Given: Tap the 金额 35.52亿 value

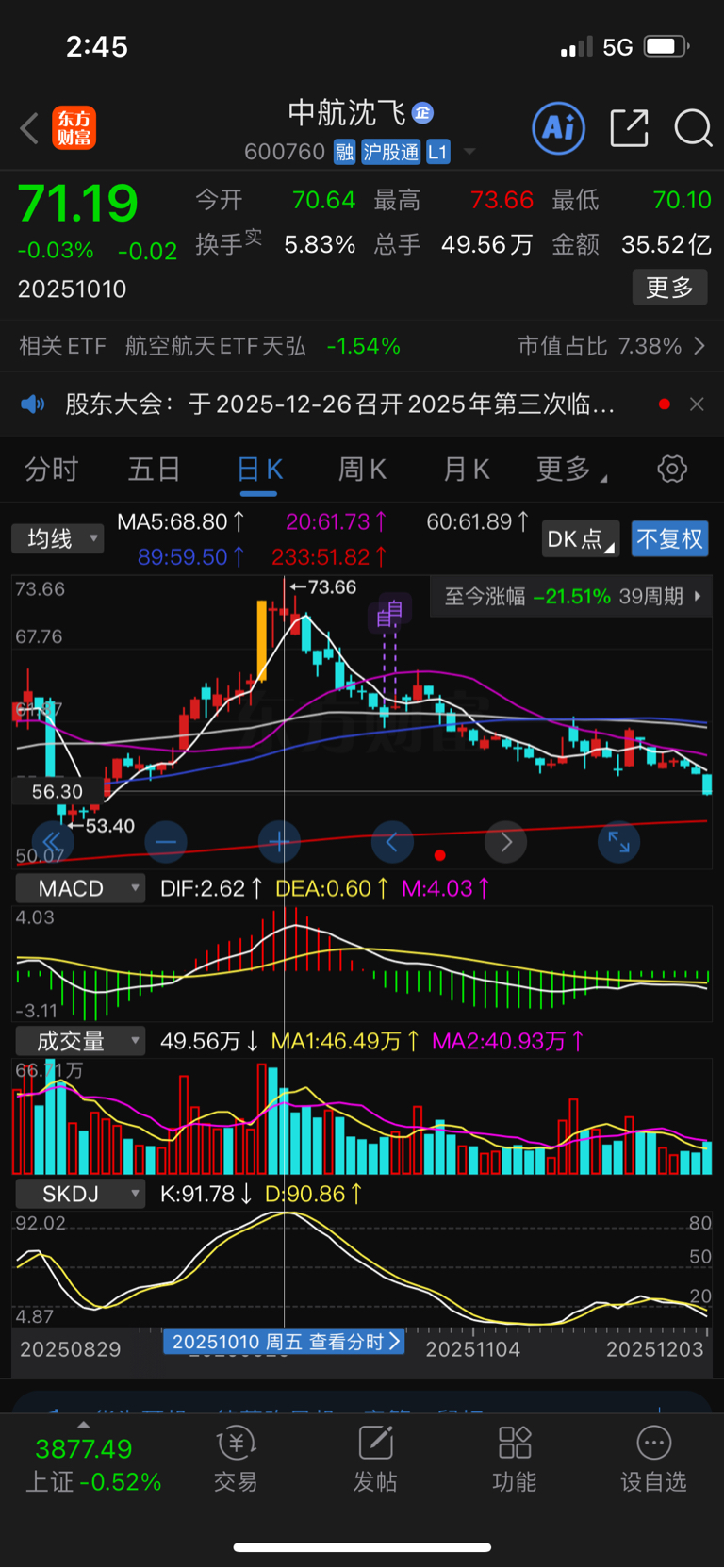Looking at the screenshot, I should coord(666,245).
